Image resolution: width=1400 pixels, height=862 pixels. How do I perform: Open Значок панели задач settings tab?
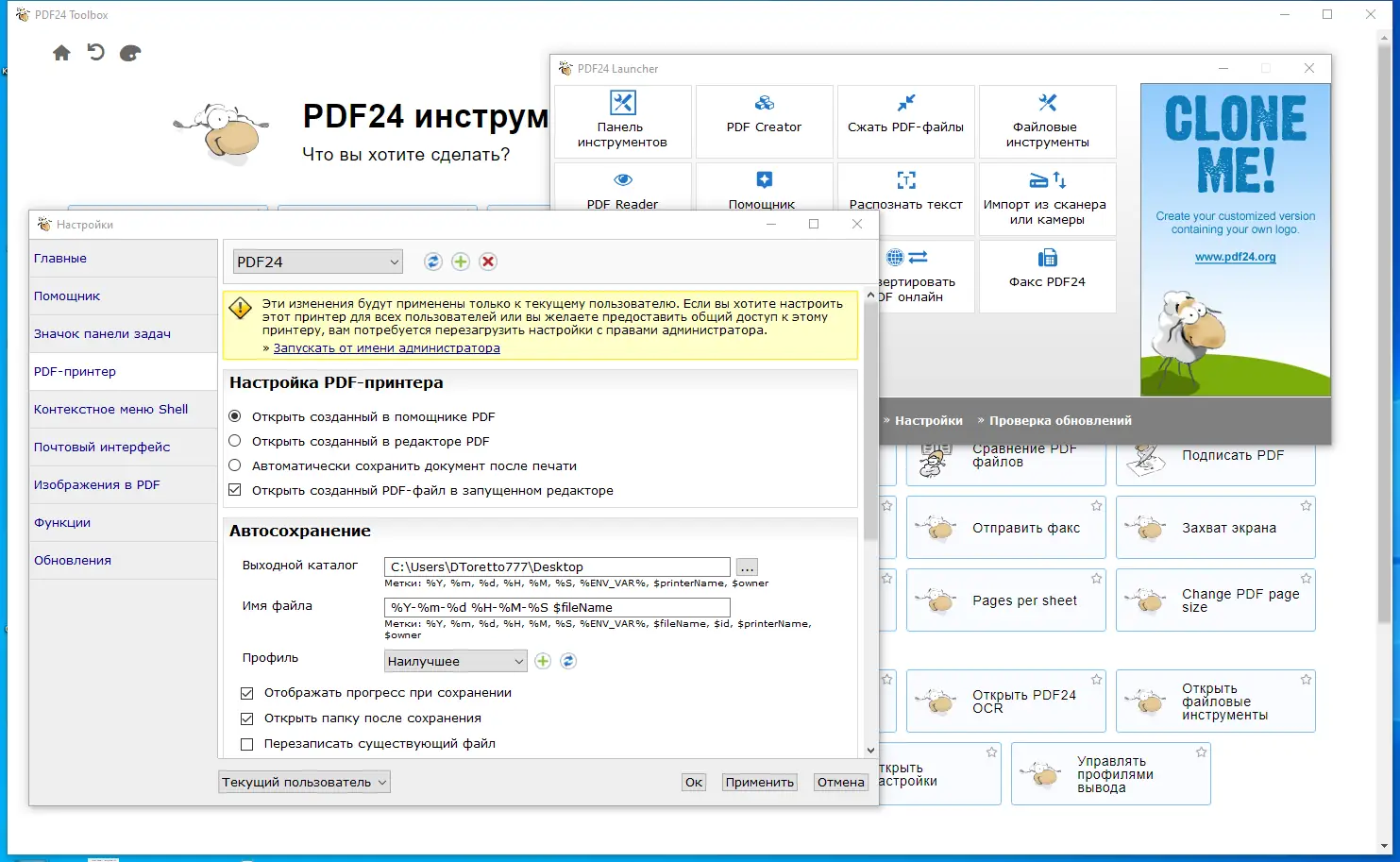coord(124,333)
